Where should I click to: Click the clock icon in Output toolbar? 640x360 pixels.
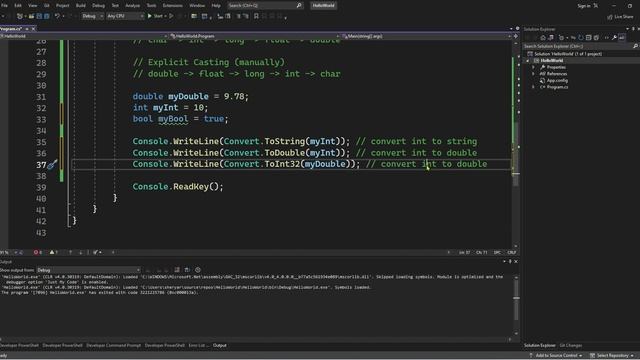pos(198,270)
